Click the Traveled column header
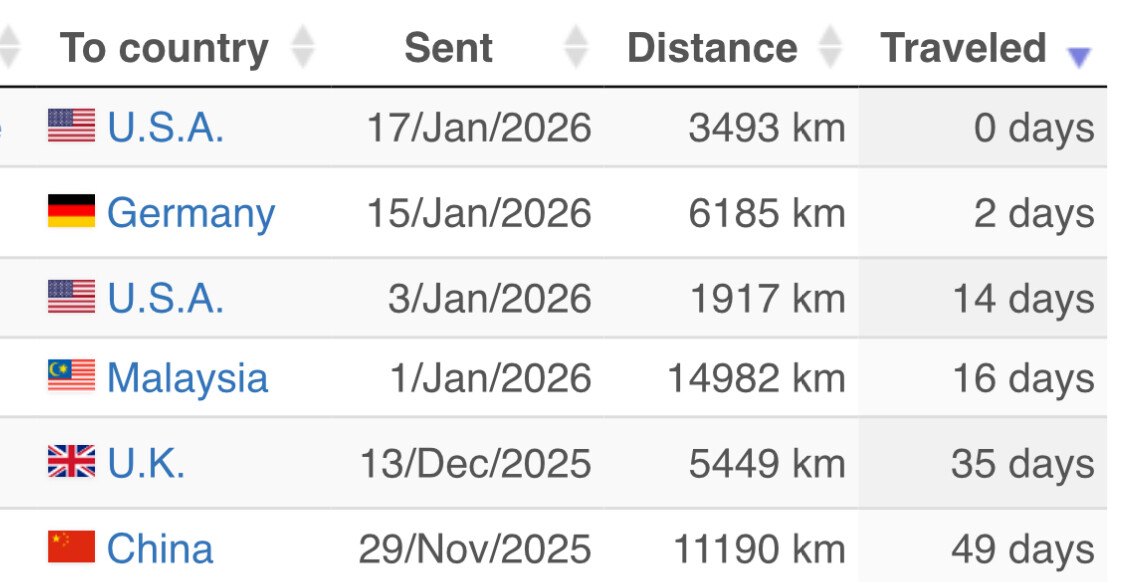The image size is (1122, 582). [x=963, y=48]
